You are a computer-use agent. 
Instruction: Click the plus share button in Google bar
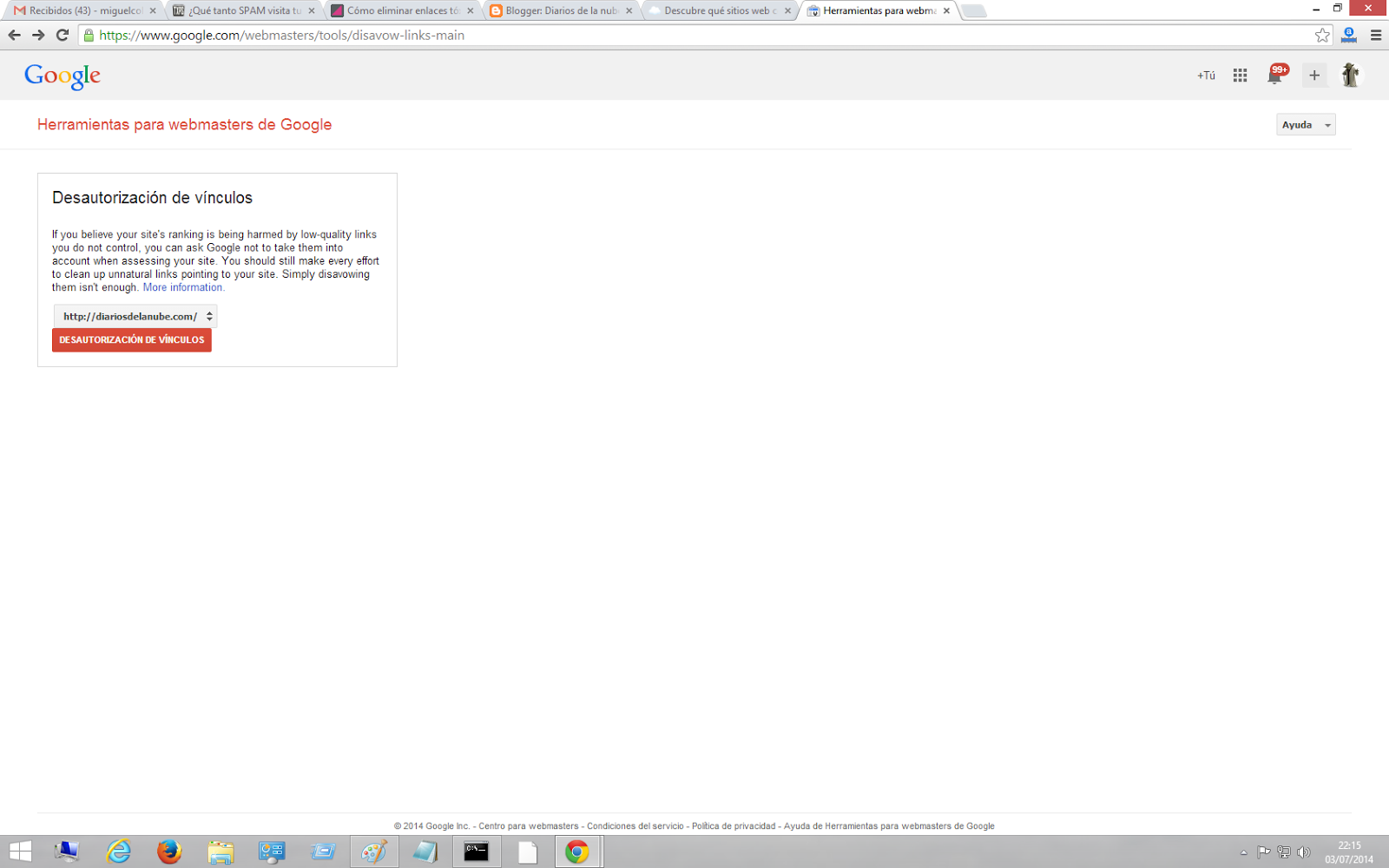(x=1314, y=76)
